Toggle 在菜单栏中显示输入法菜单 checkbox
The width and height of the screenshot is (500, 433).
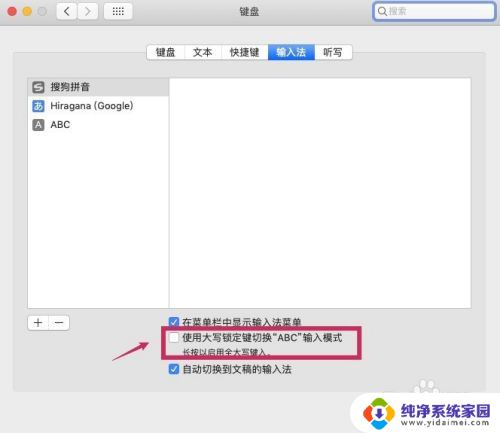coord(174,322)
